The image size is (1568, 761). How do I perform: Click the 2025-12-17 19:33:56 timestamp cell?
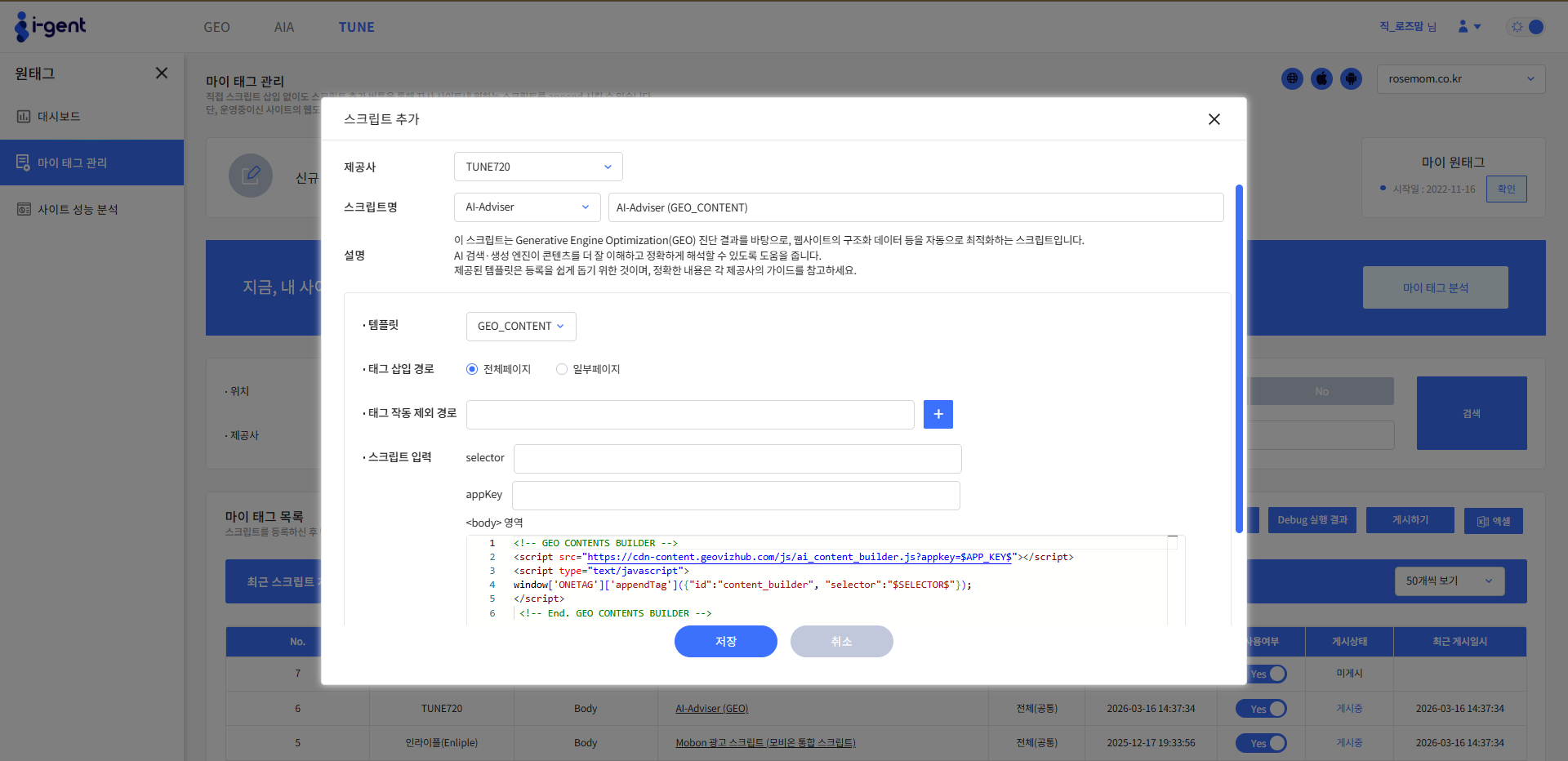[1151, 743]
